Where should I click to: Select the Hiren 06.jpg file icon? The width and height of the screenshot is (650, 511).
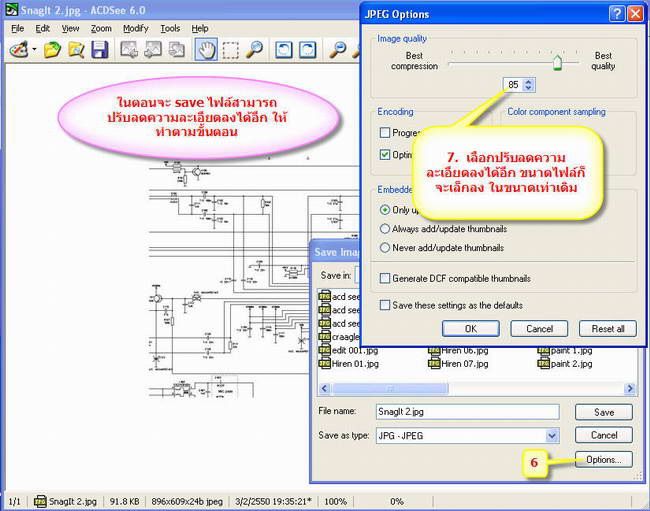point(434,351)
